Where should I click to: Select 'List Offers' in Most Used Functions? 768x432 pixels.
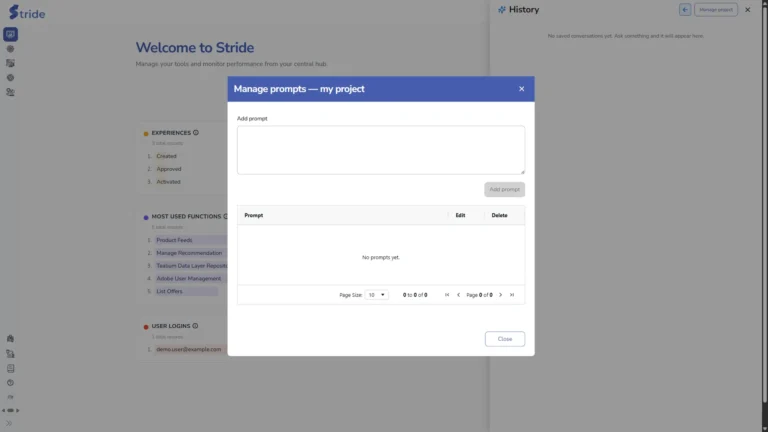coord(169,291)
